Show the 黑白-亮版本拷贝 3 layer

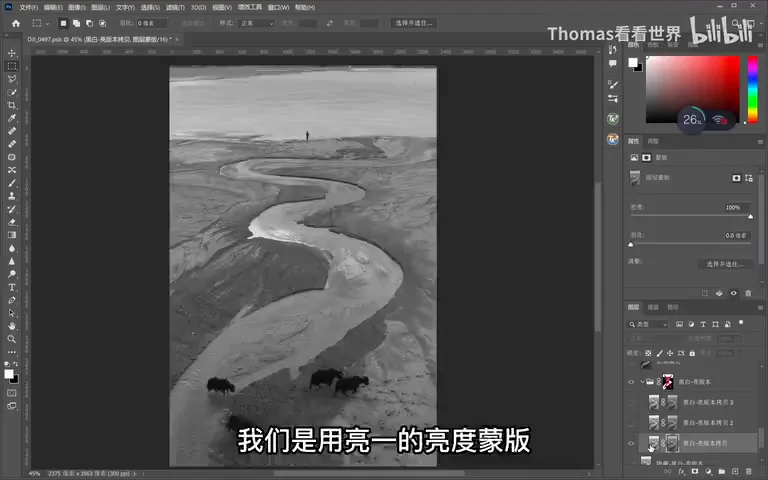coord(631,403)
